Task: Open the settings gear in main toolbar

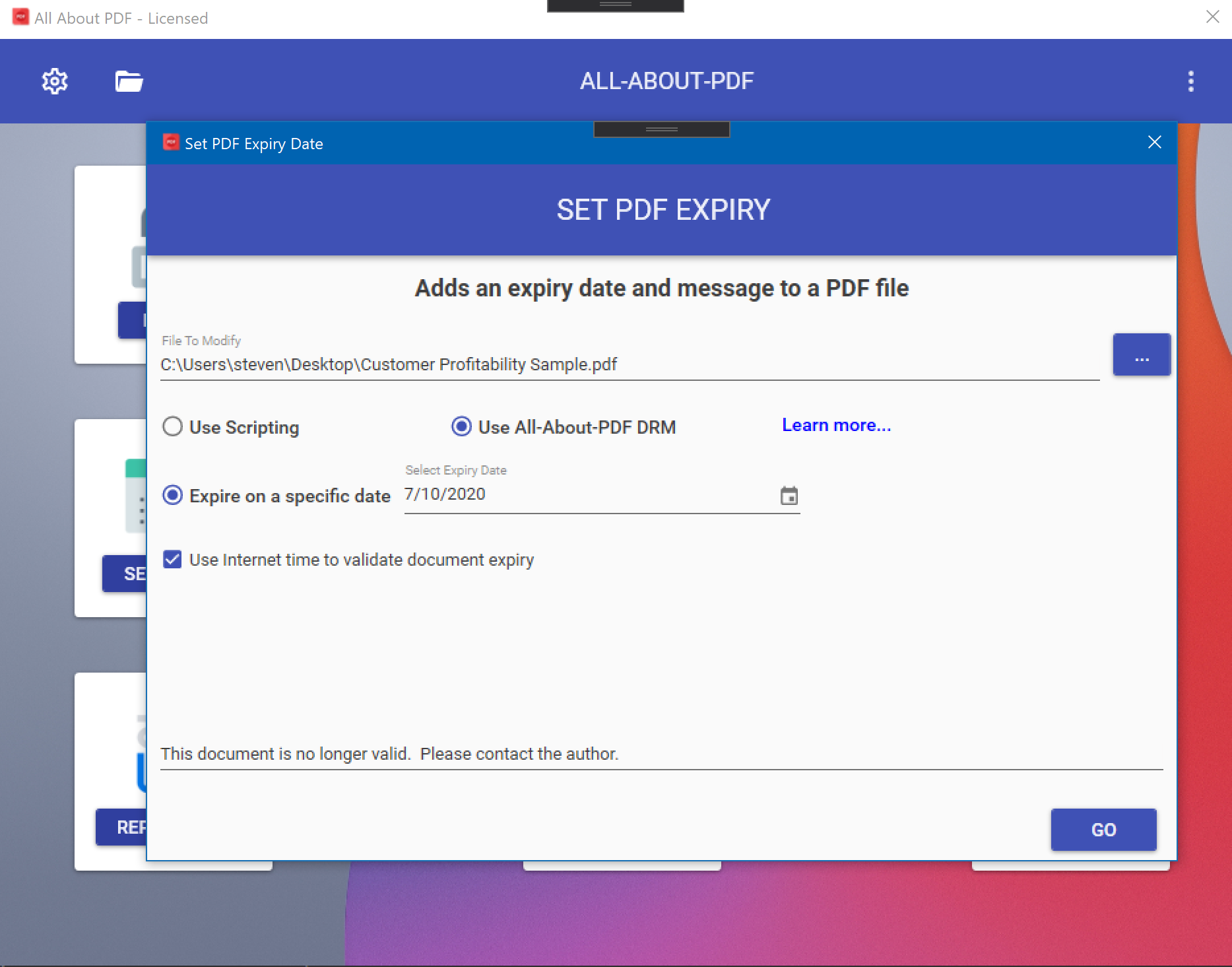Action: point(55,81)
